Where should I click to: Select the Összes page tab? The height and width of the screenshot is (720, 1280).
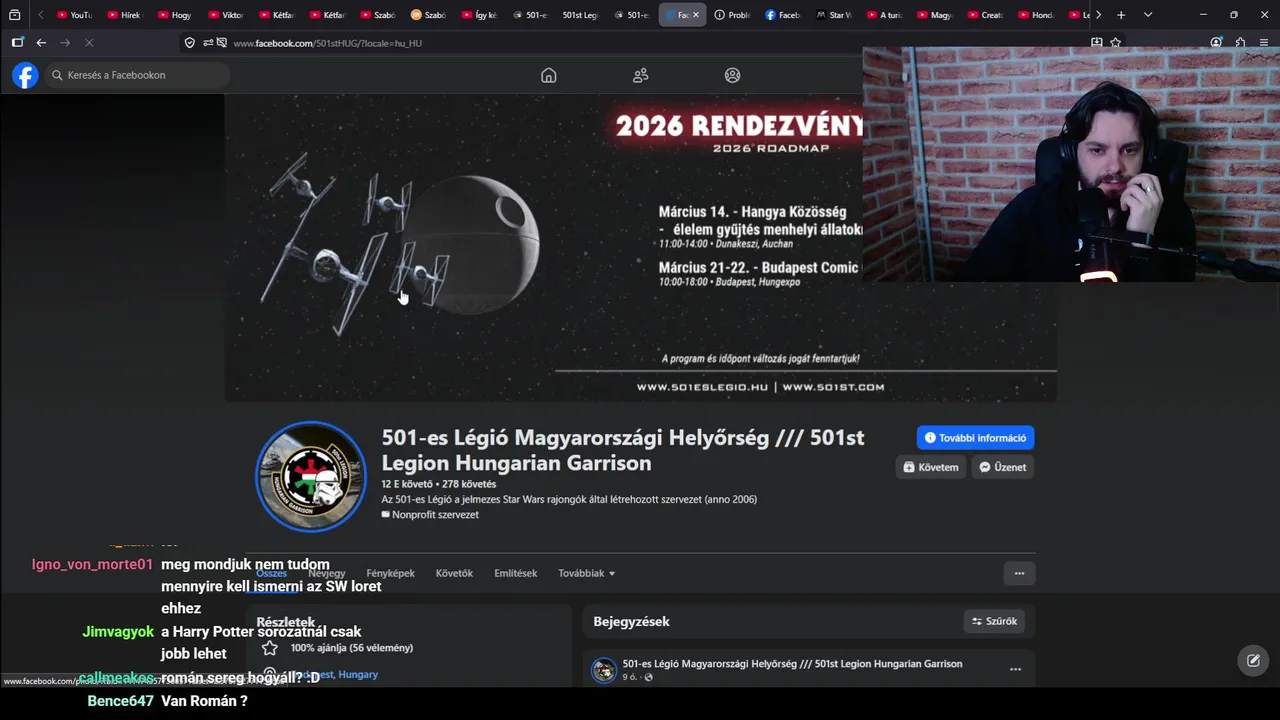pyautogui.click(x=272, y=573)
